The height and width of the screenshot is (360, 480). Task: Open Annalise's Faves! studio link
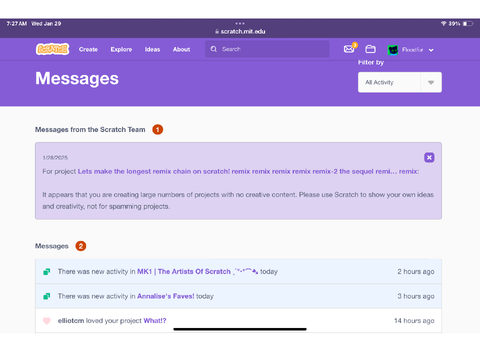[x=166, y=296]
